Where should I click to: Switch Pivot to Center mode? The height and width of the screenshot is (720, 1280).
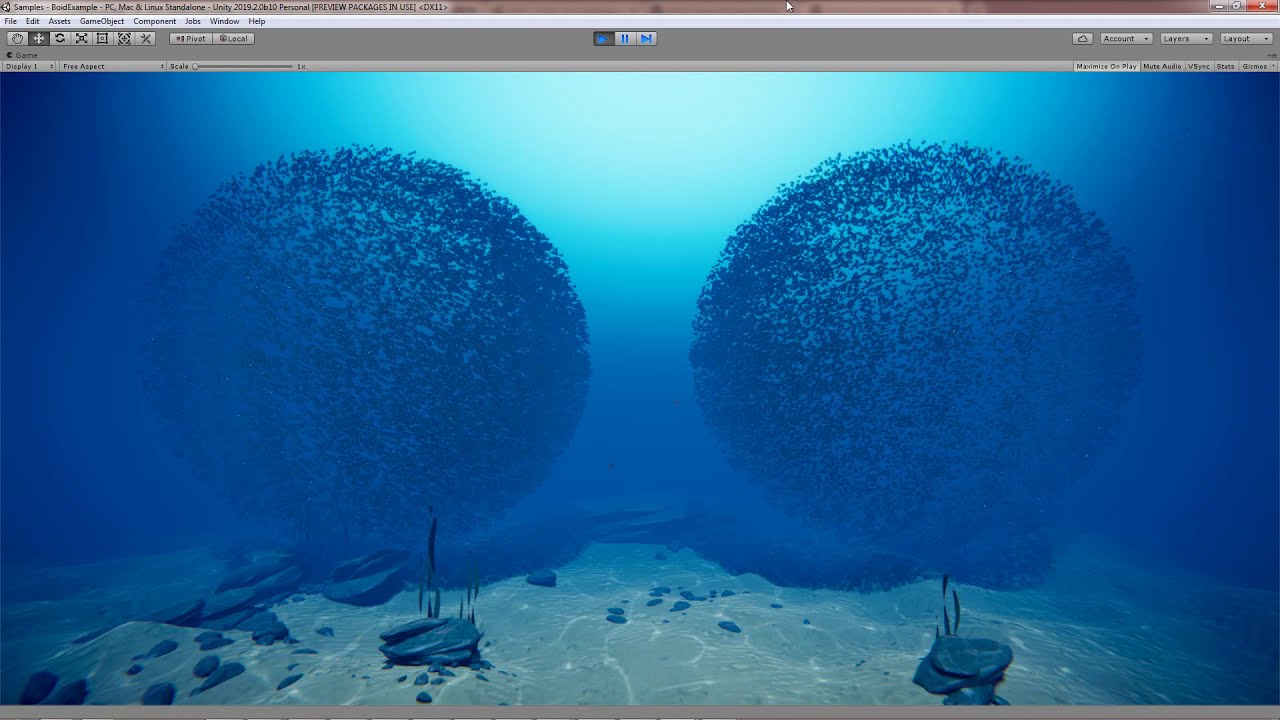(189, 38)
